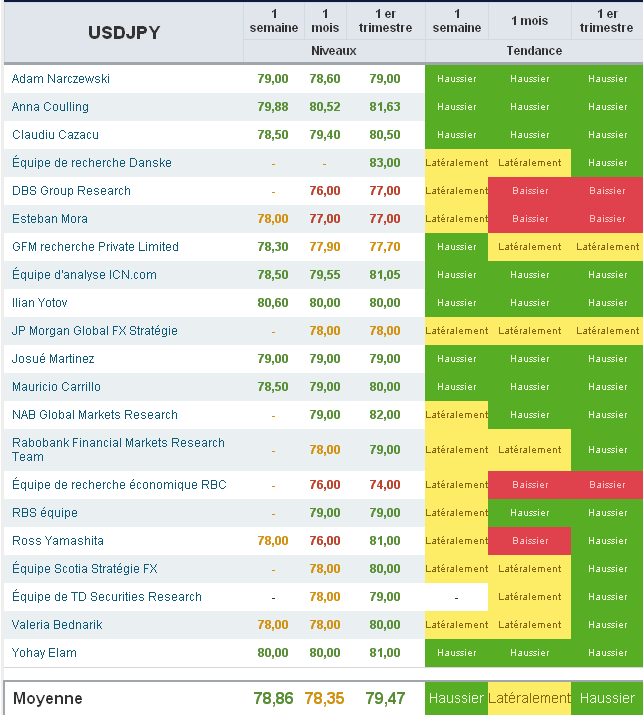Screen dimensions: 643x715
Task: Click Ross Yamashita's red Baissier monthly cell
Action: coord(529,541)
